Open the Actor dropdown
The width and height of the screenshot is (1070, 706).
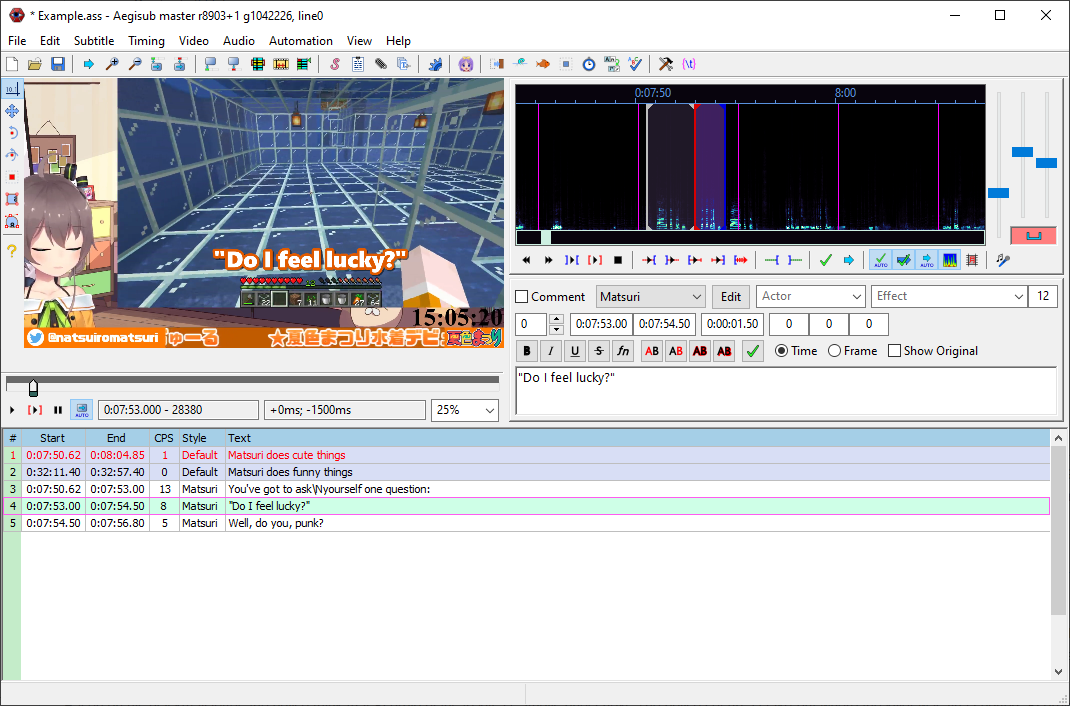pyautogui.click(x=811, y=297)
